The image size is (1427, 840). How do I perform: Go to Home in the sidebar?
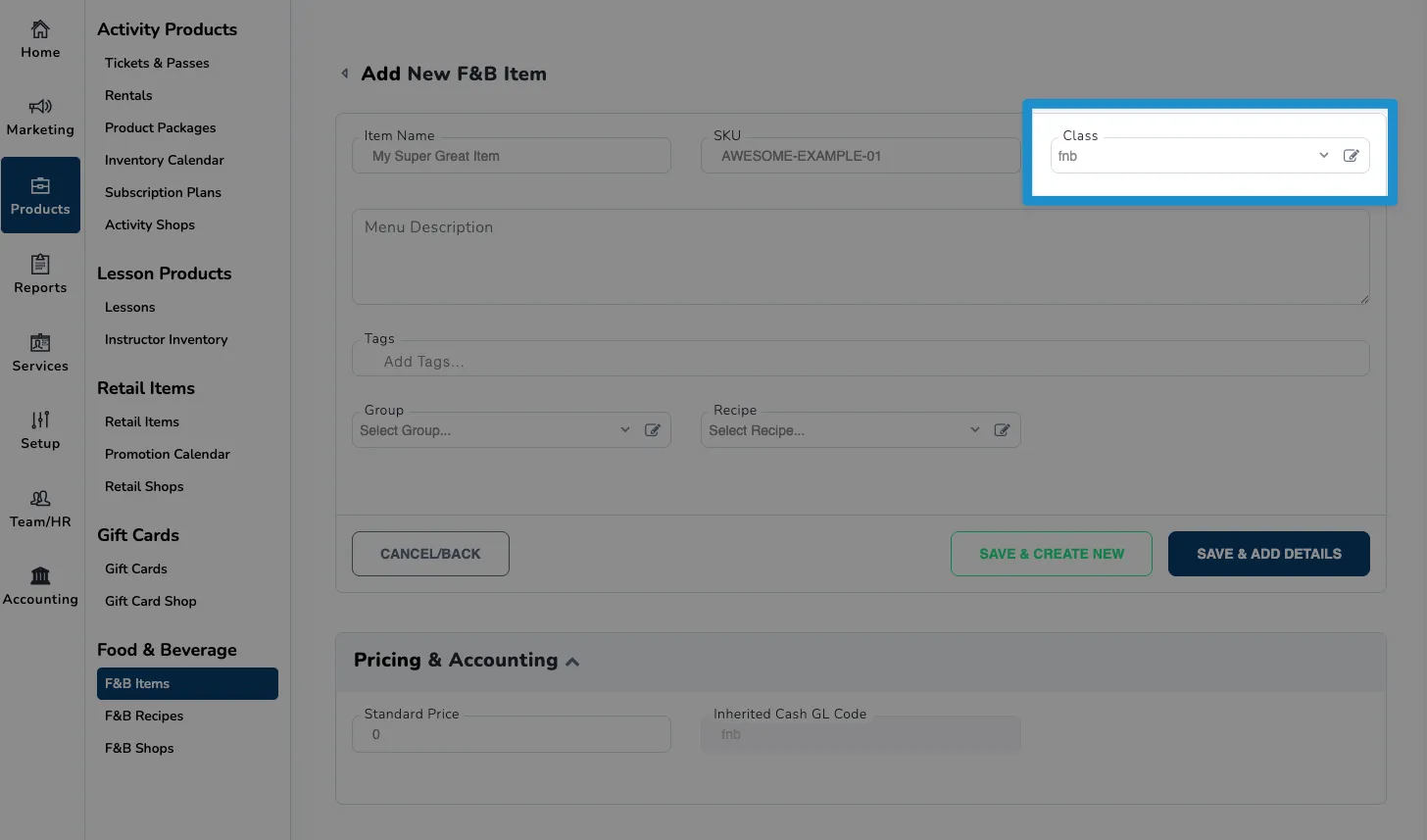tap(40, 39)
